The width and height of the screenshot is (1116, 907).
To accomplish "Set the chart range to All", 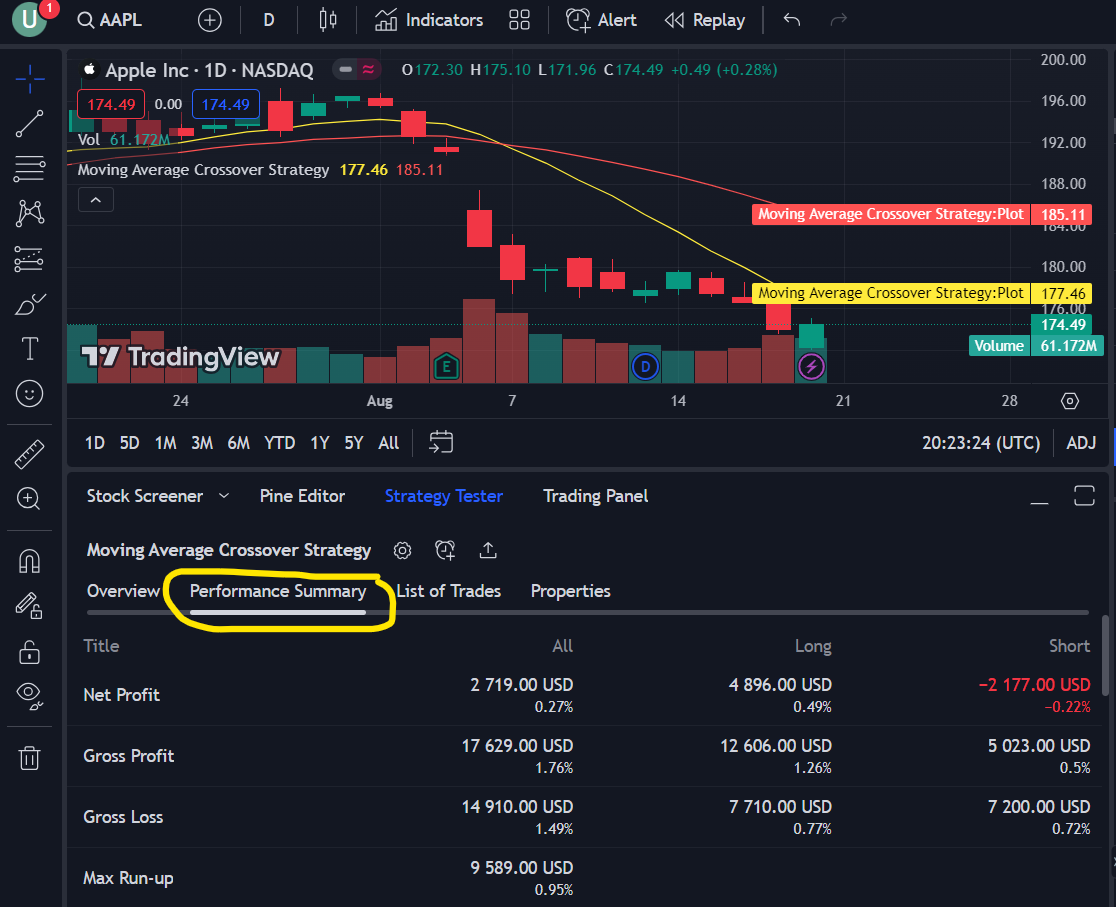I will (x=389, y=443).
